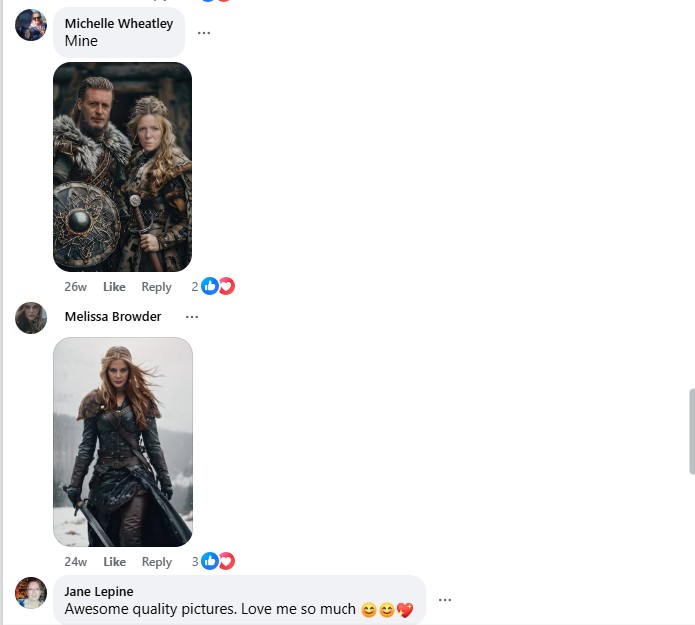Open the viking couple photo with shield
This screenshot has width=695, height=625.
pos(122,167)
